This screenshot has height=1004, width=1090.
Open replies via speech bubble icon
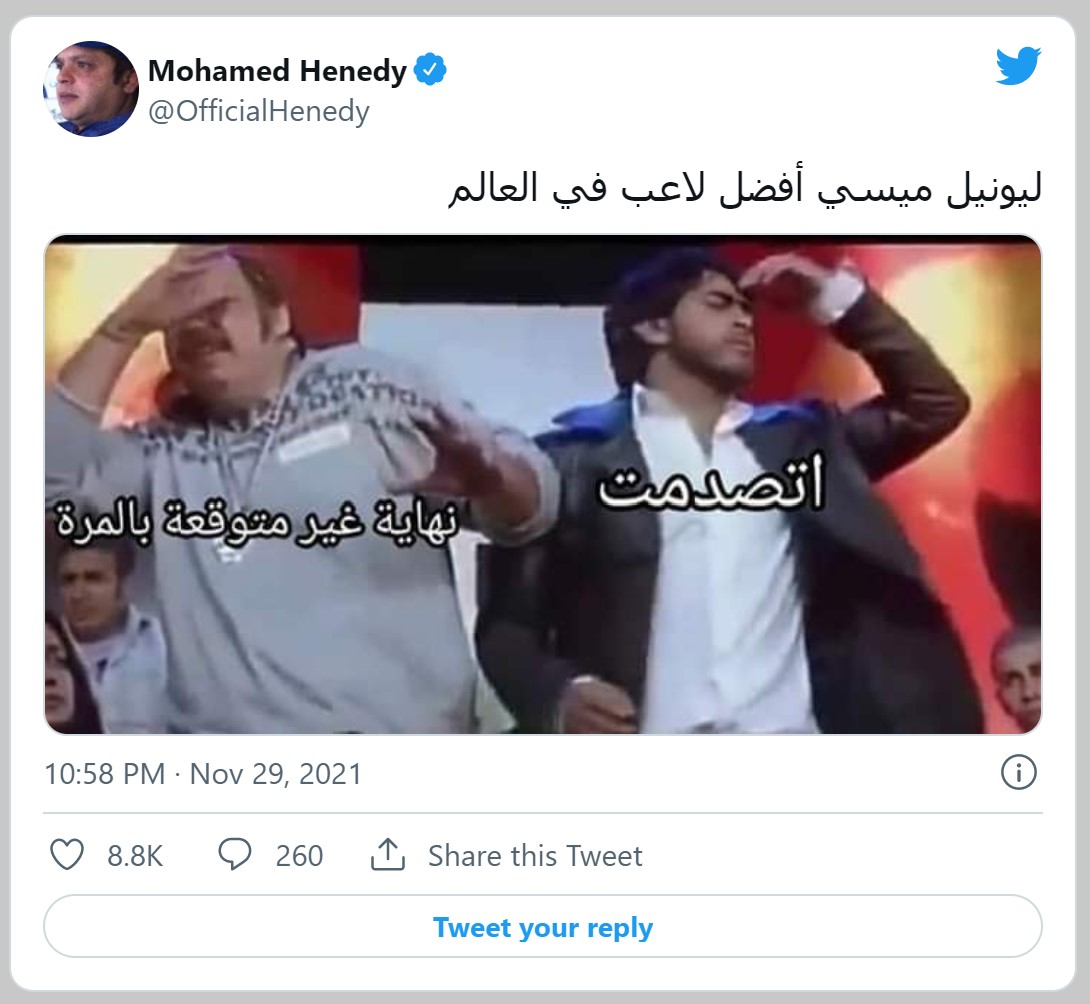pos(235,855)
